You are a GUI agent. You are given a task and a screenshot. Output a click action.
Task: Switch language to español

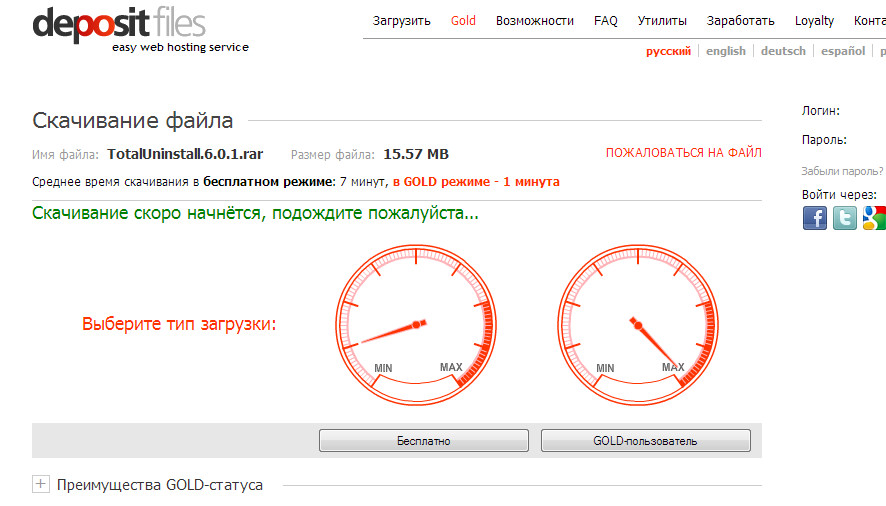coord(842,51)
